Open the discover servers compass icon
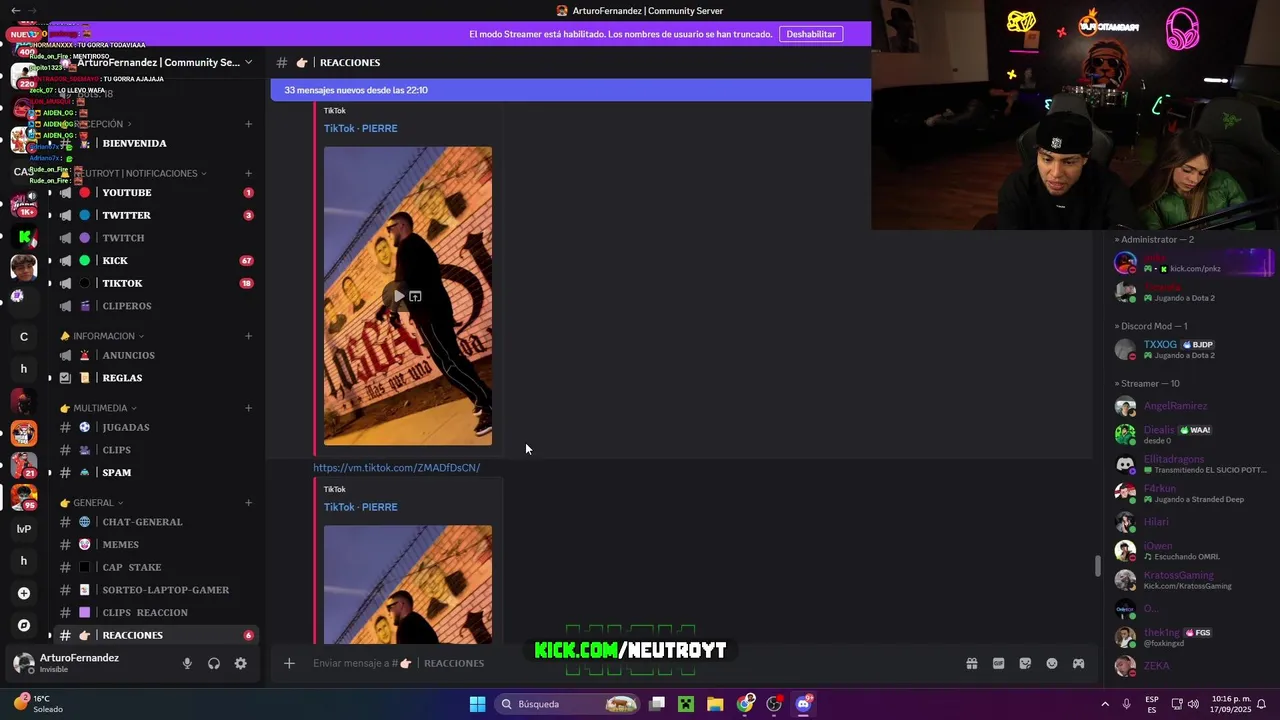1280x720 pixels. tap(24, 625)
